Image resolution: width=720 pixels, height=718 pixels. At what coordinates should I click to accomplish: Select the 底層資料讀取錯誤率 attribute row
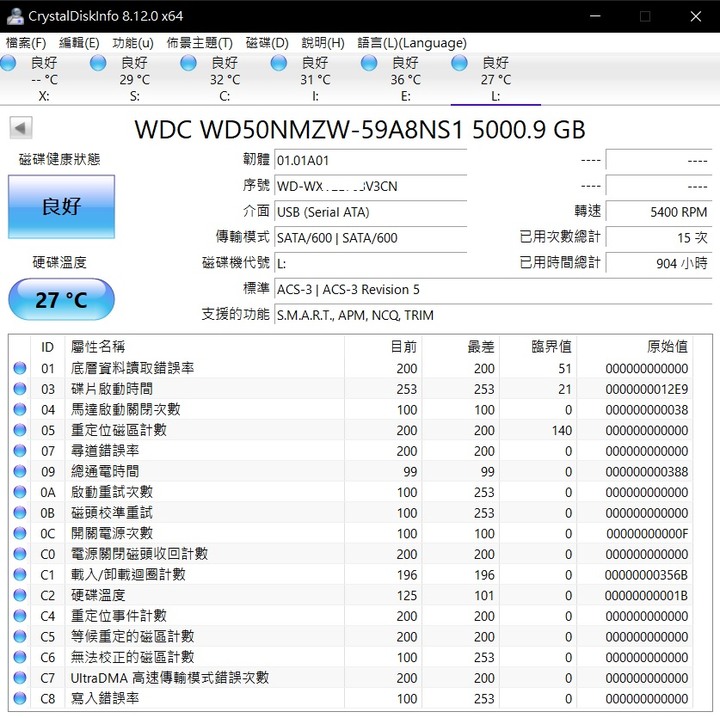(353, 368)
